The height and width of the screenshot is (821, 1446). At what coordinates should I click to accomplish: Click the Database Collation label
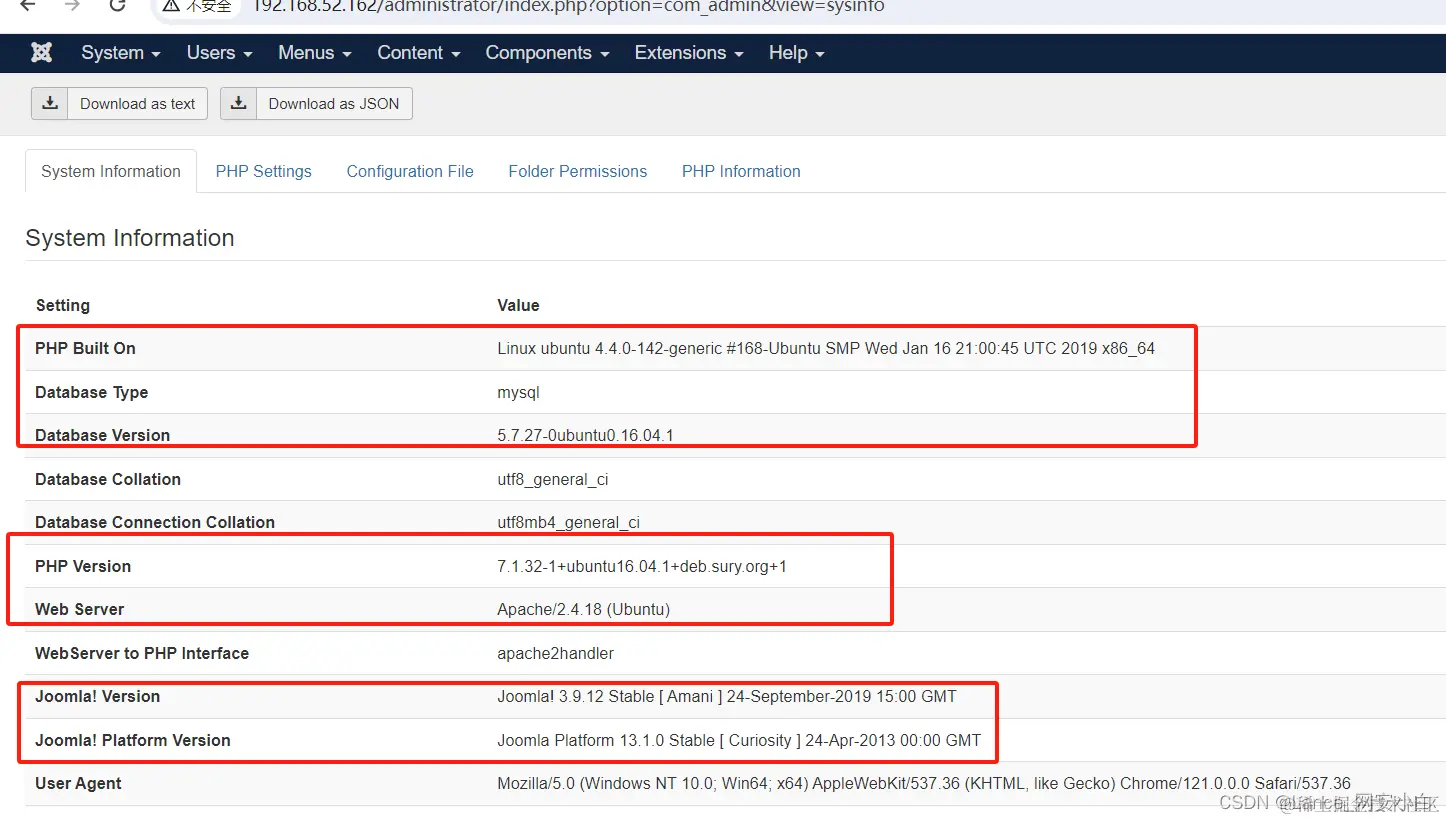tap(108, 479)
